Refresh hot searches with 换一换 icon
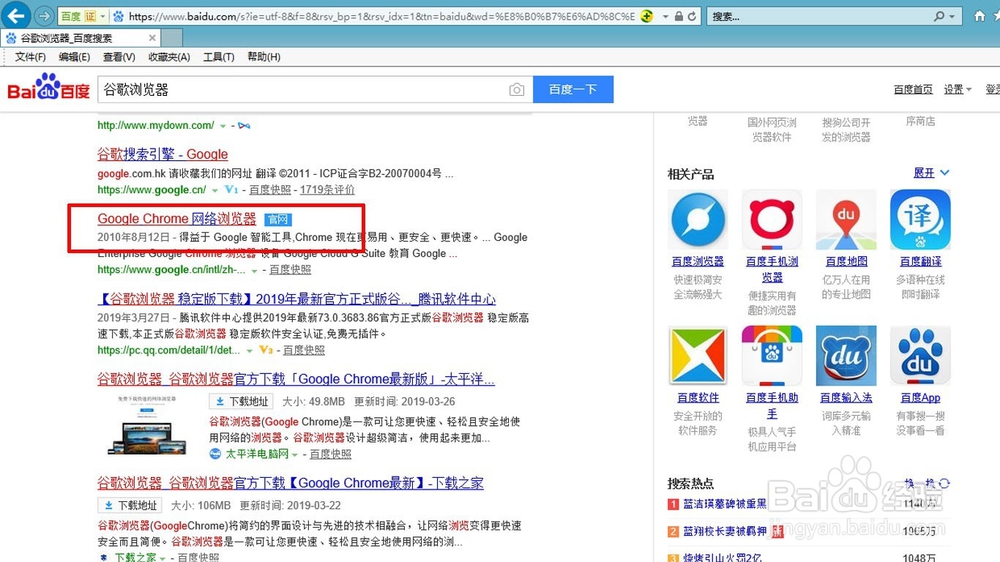1000x562 pixels. 944,484
